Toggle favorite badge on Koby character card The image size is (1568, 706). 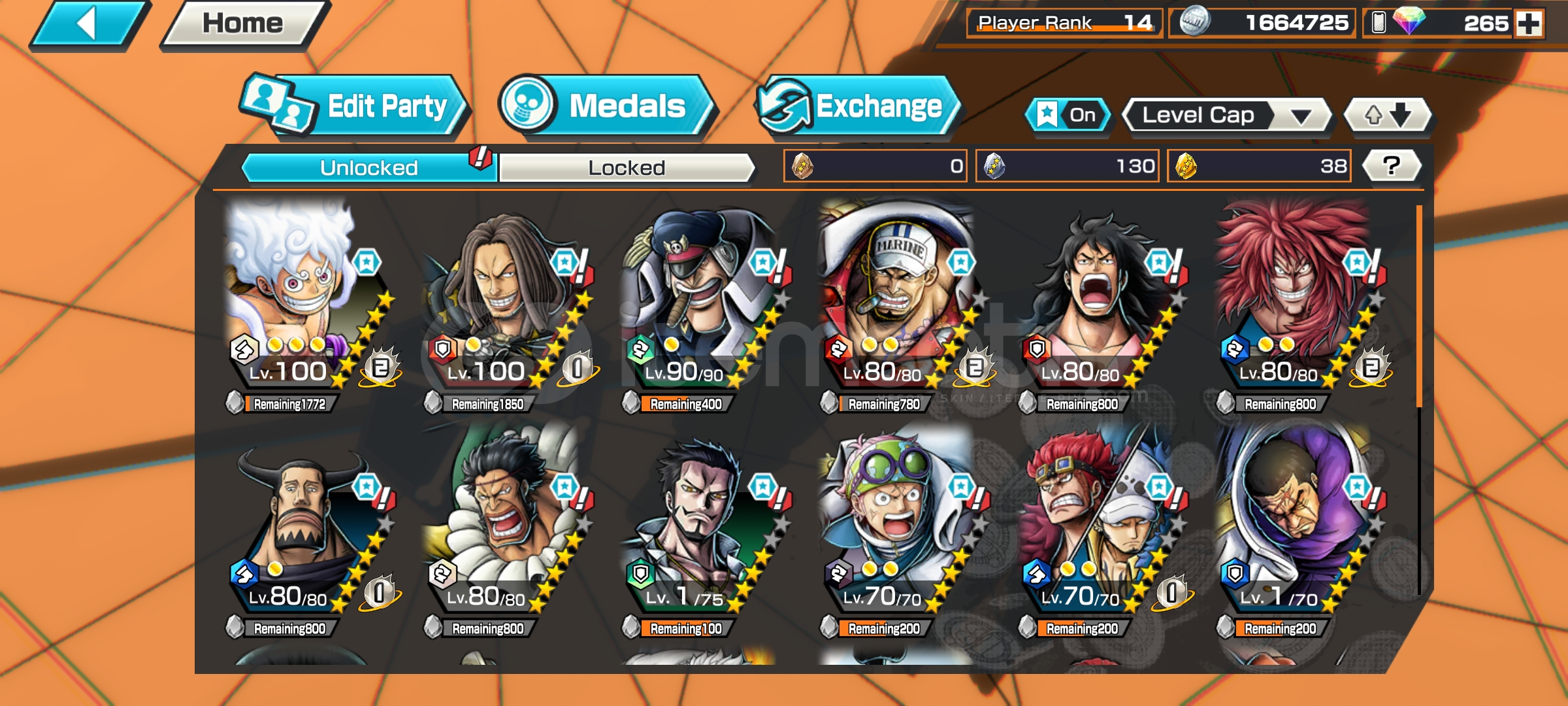coord(961,487)
